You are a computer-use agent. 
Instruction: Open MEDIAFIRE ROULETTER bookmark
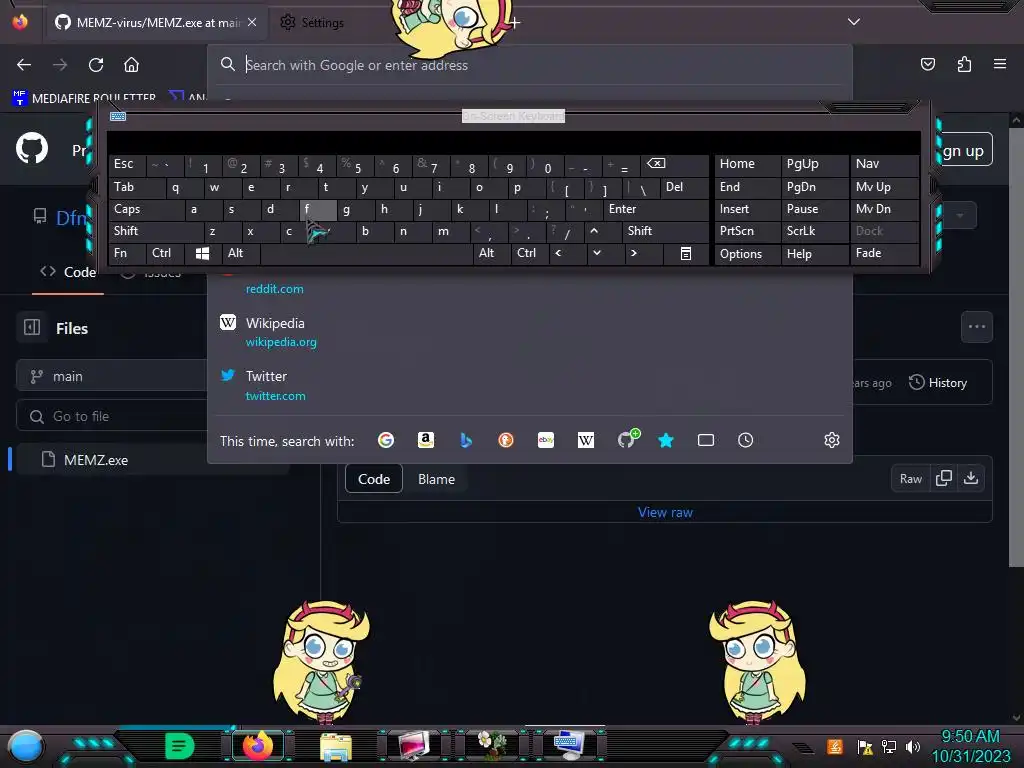click(84, 98)
